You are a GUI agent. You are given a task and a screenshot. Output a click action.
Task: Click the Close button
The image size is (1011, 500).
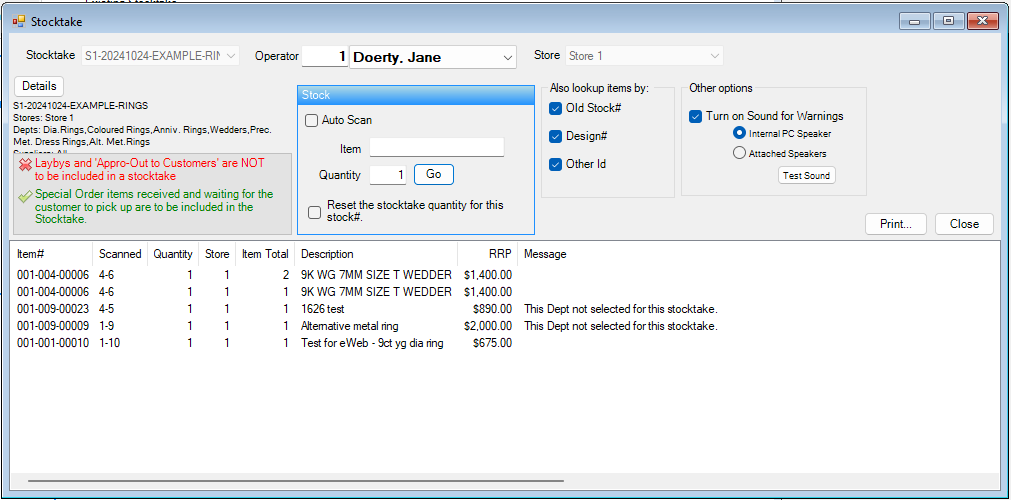point(965,224)
